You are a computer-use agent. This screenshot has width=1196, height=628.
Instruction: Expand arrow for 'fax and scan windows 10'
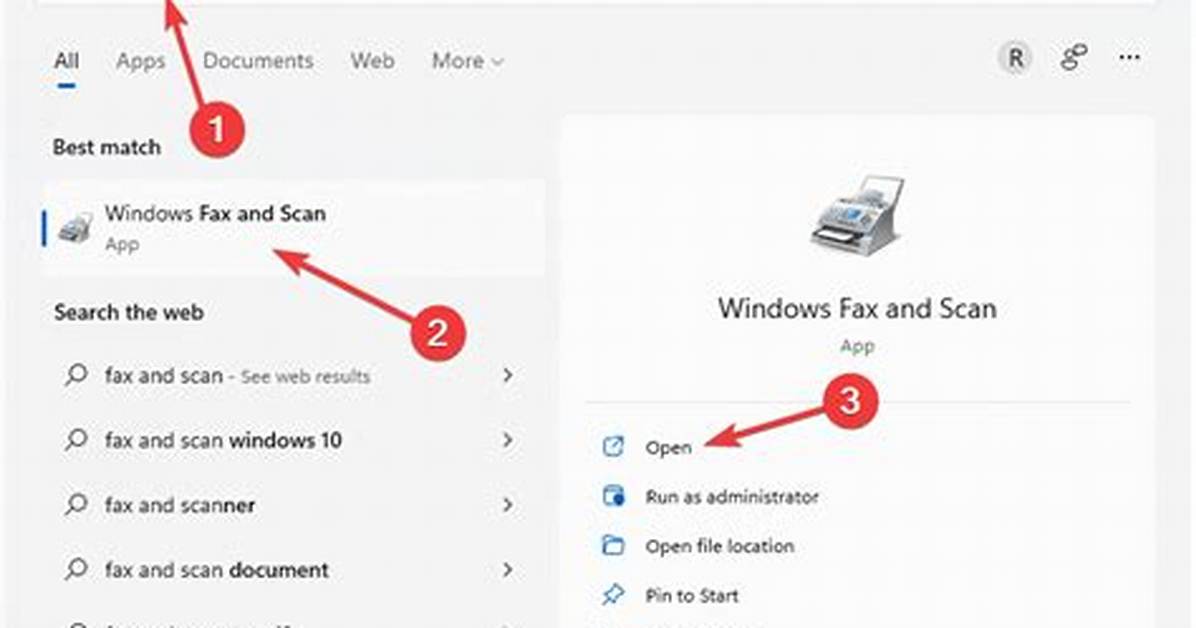(508, 440)
